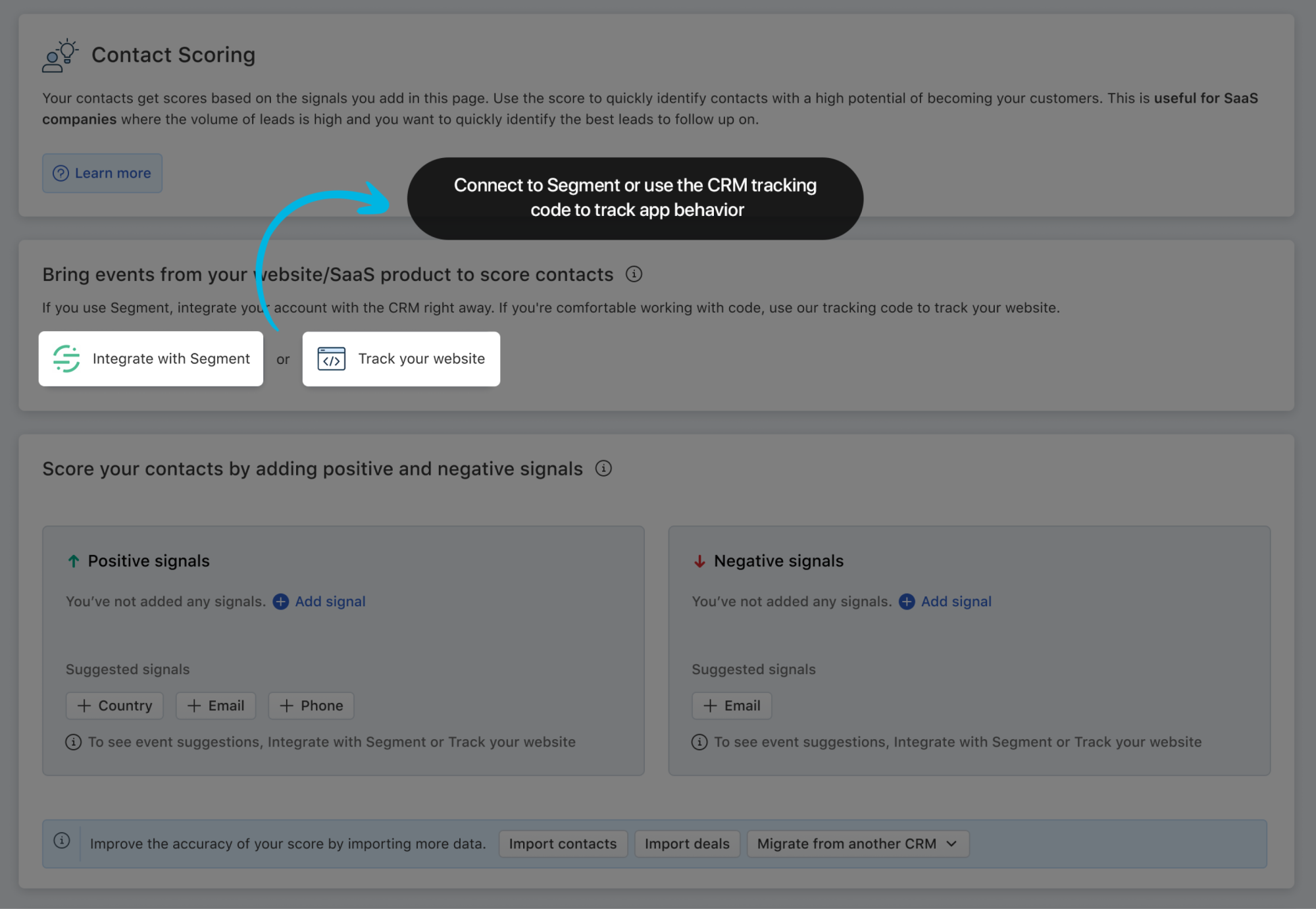Click the red down arrow beside Negative signals
Screen dimensions: 1316x909
699,561
